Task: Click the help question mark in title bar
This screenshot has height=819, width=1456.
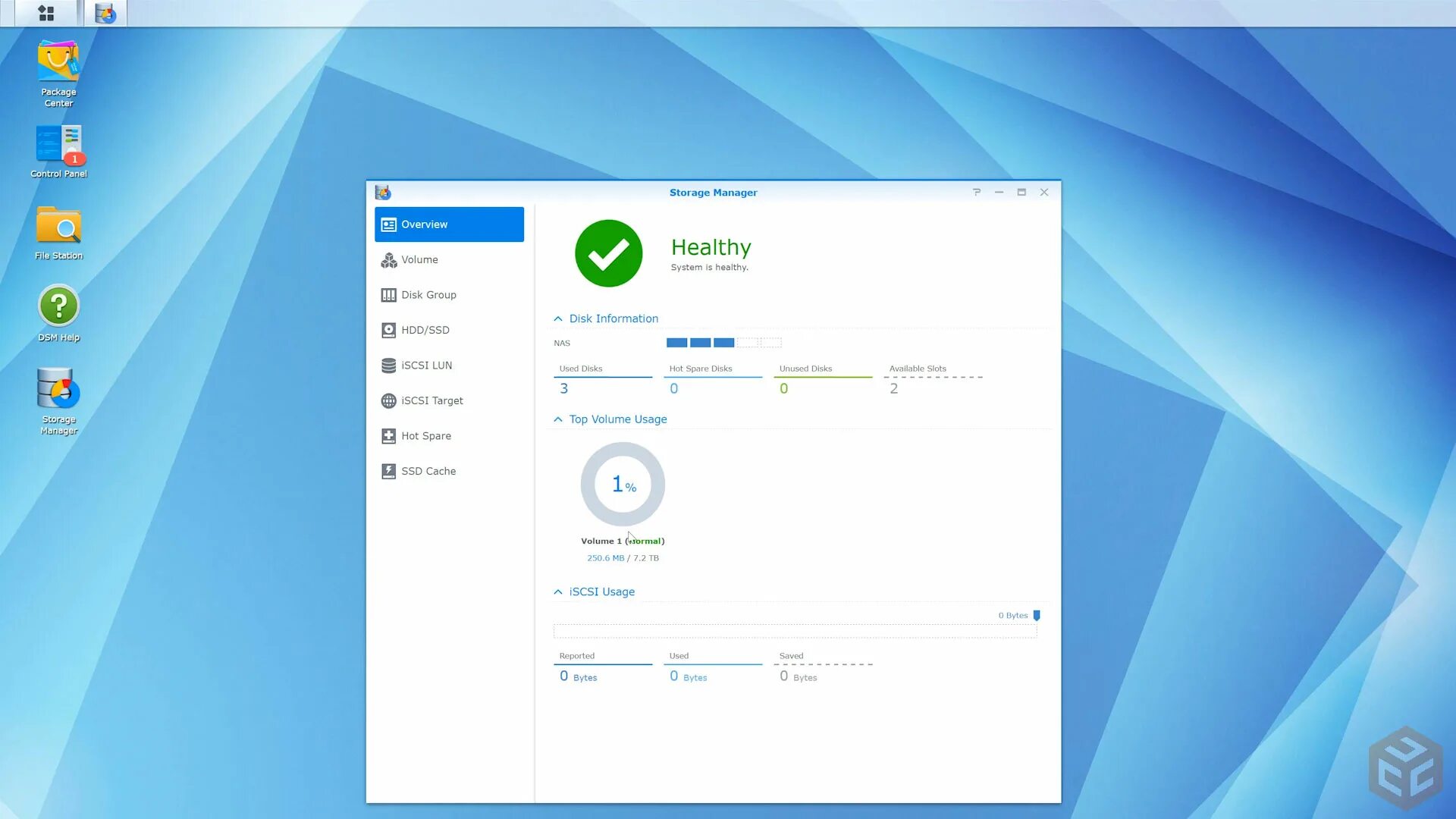Action: (977, 193)
